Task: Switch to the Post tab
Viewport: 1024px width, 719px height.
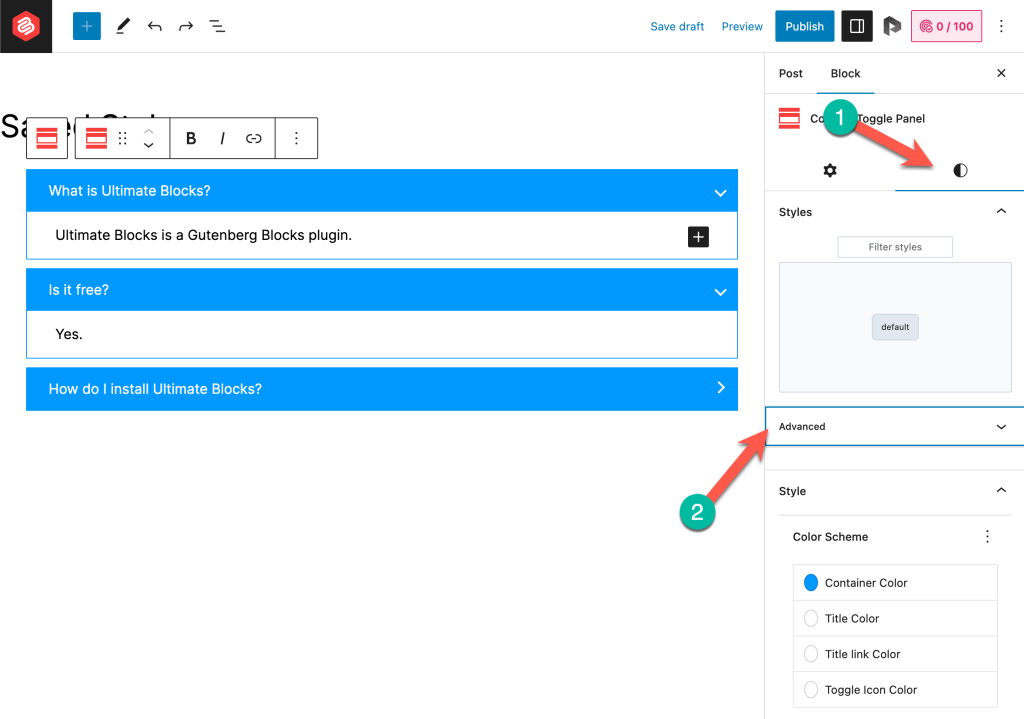Action: [x=790, y=73]
